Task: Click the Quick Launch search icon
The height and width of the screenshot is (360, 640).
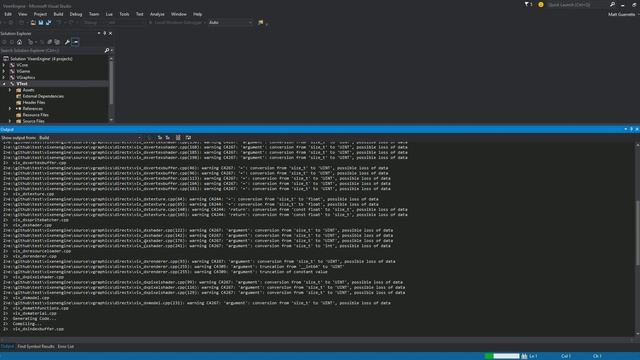Action: click(612, 4)
